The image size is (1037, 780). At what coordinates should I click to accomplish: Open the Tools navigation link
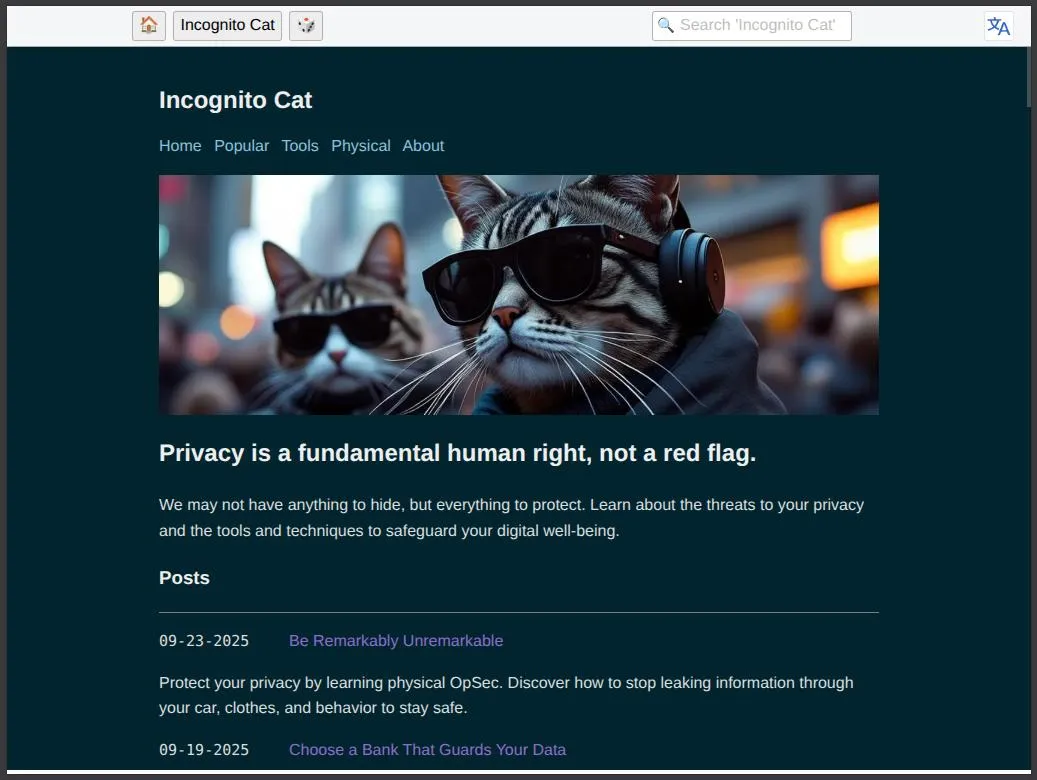click(300, 146)
